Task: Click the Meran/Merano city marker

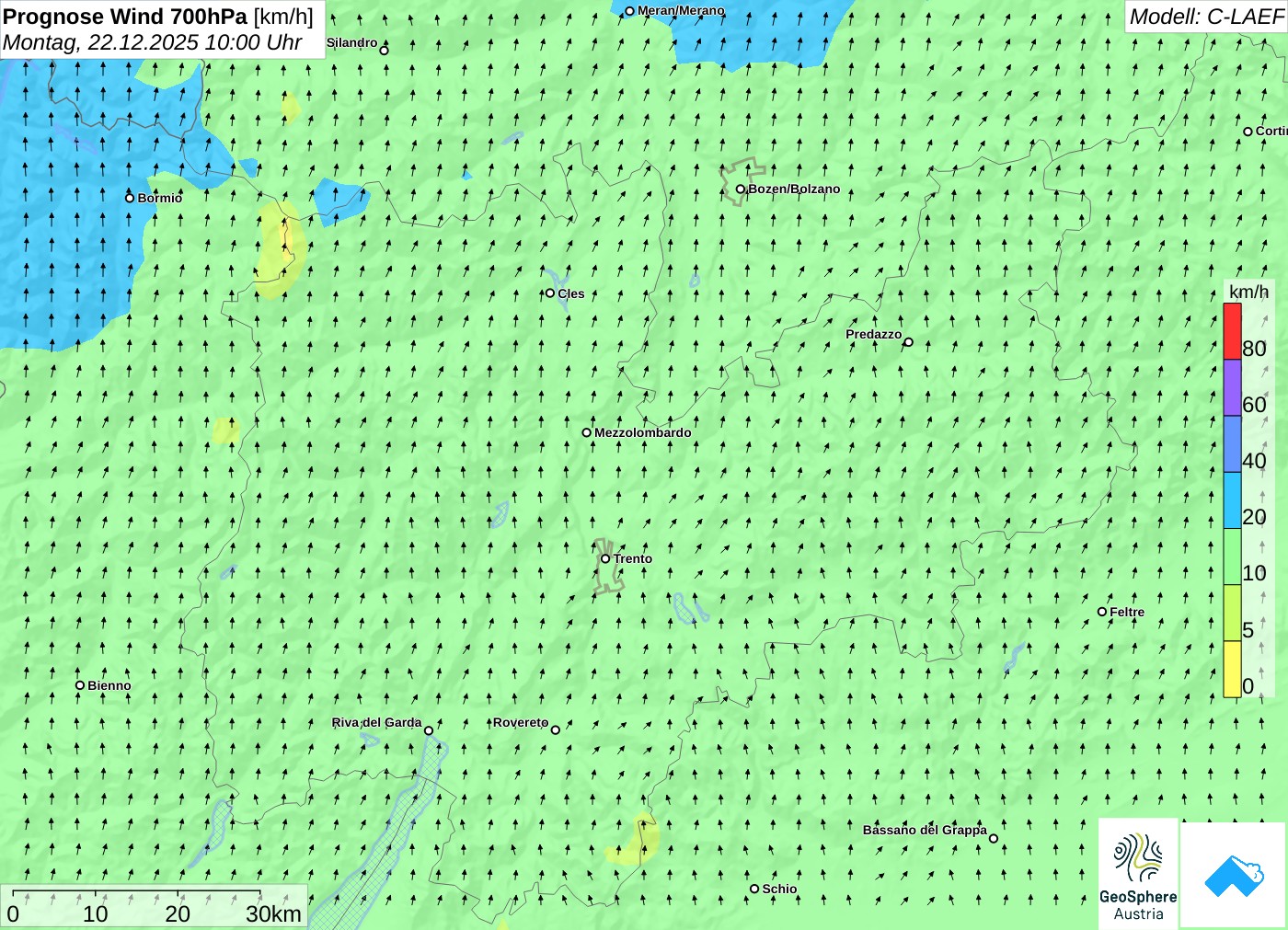Action: pos(630,12)
